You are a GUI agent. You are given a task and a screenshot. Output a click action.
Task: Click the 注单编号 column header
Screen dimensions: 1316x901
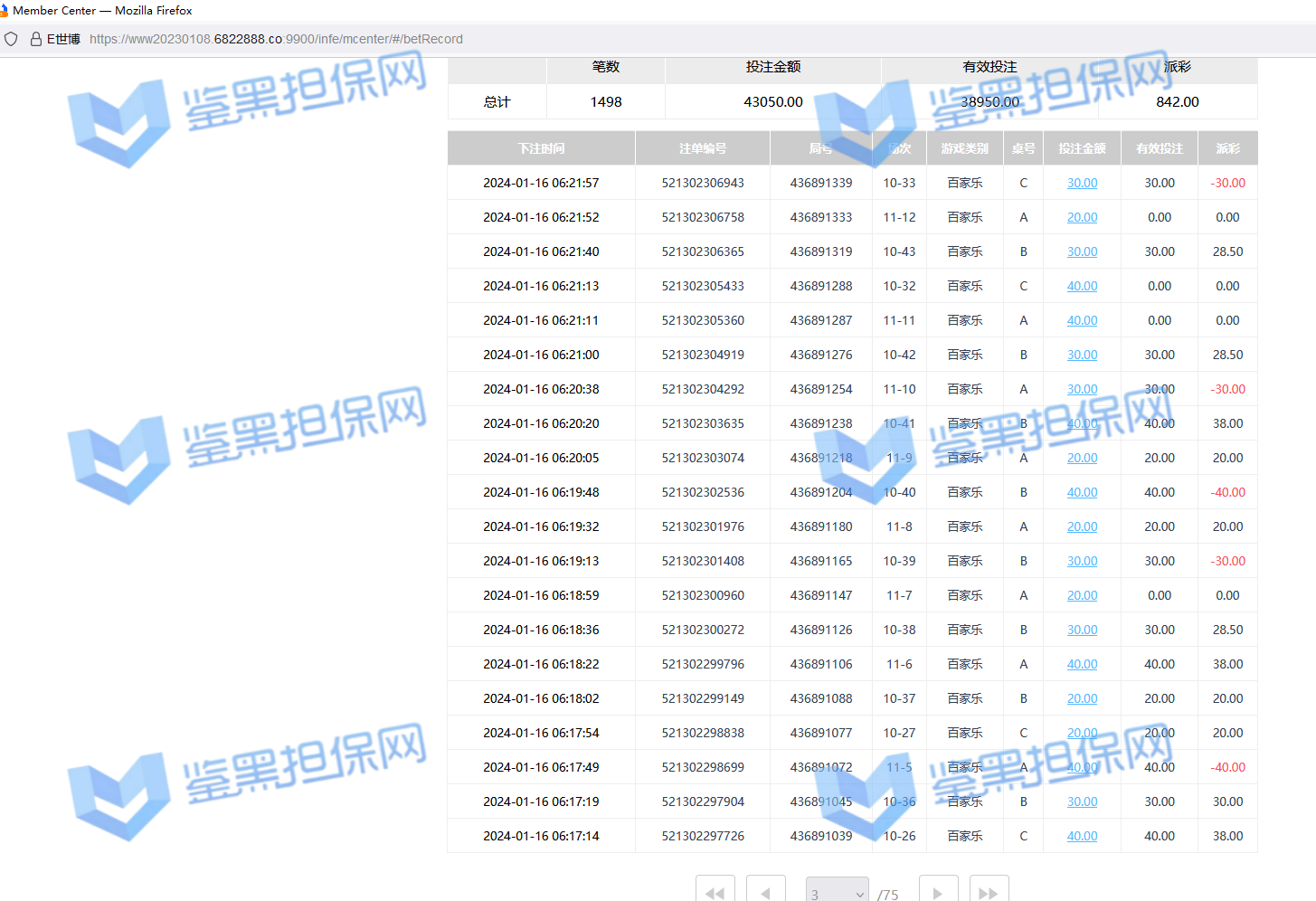pos(703,148)
